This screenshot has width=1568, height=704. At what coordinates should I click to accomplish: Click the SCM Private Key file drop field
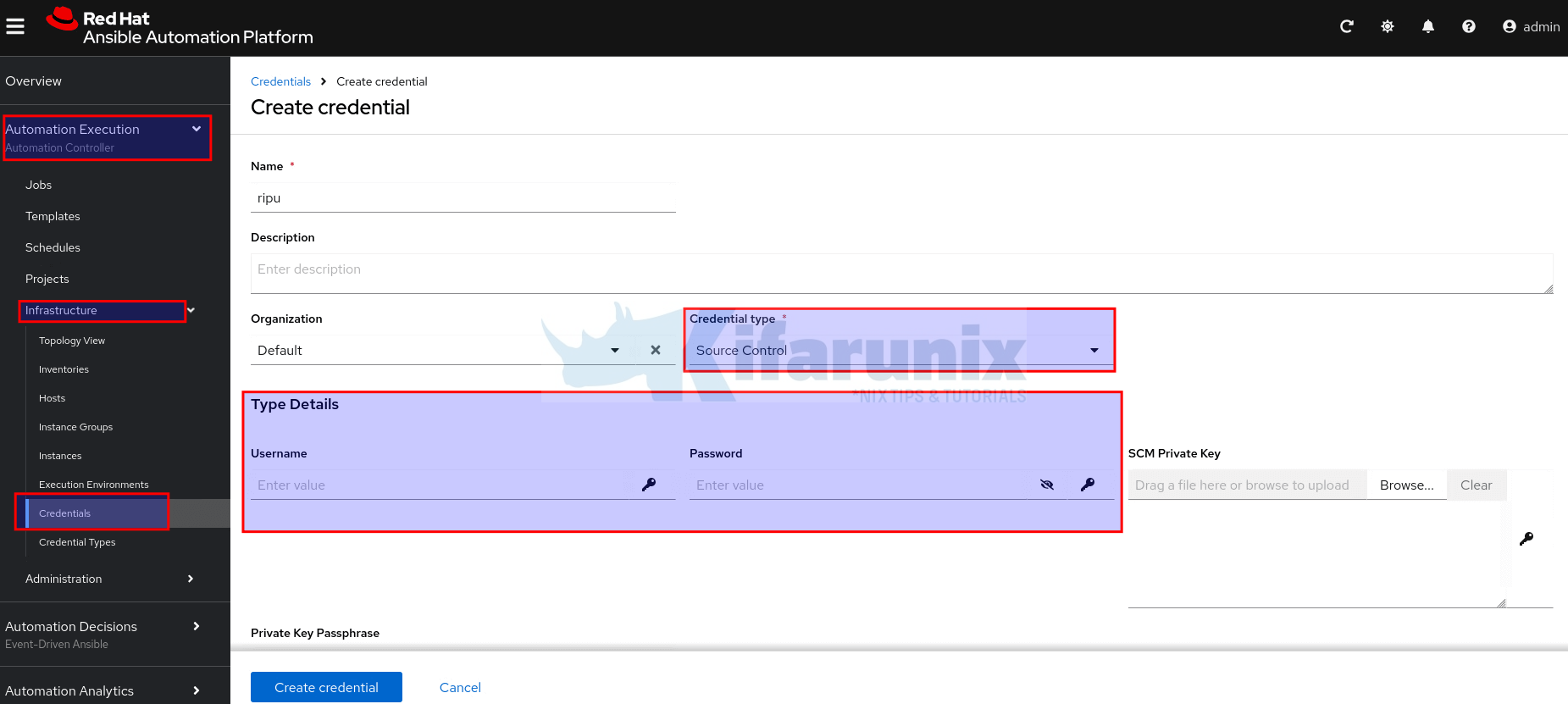(1247, 485)
